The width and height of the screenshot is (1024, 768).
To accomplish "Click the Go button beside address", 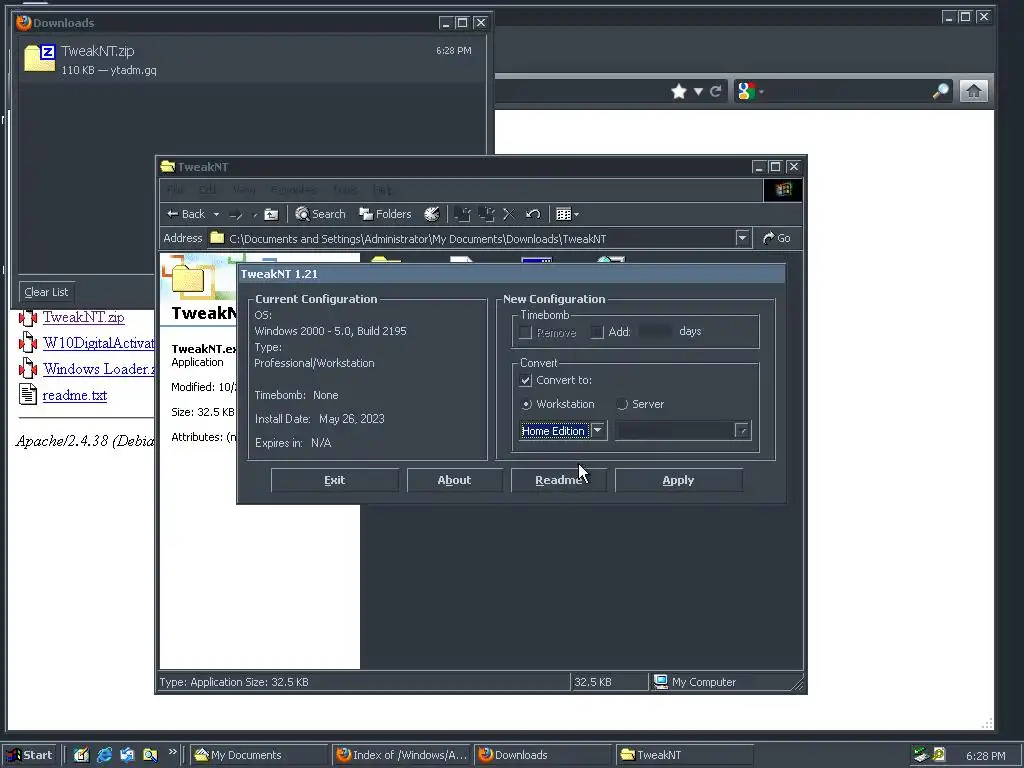I will [777, 238].
